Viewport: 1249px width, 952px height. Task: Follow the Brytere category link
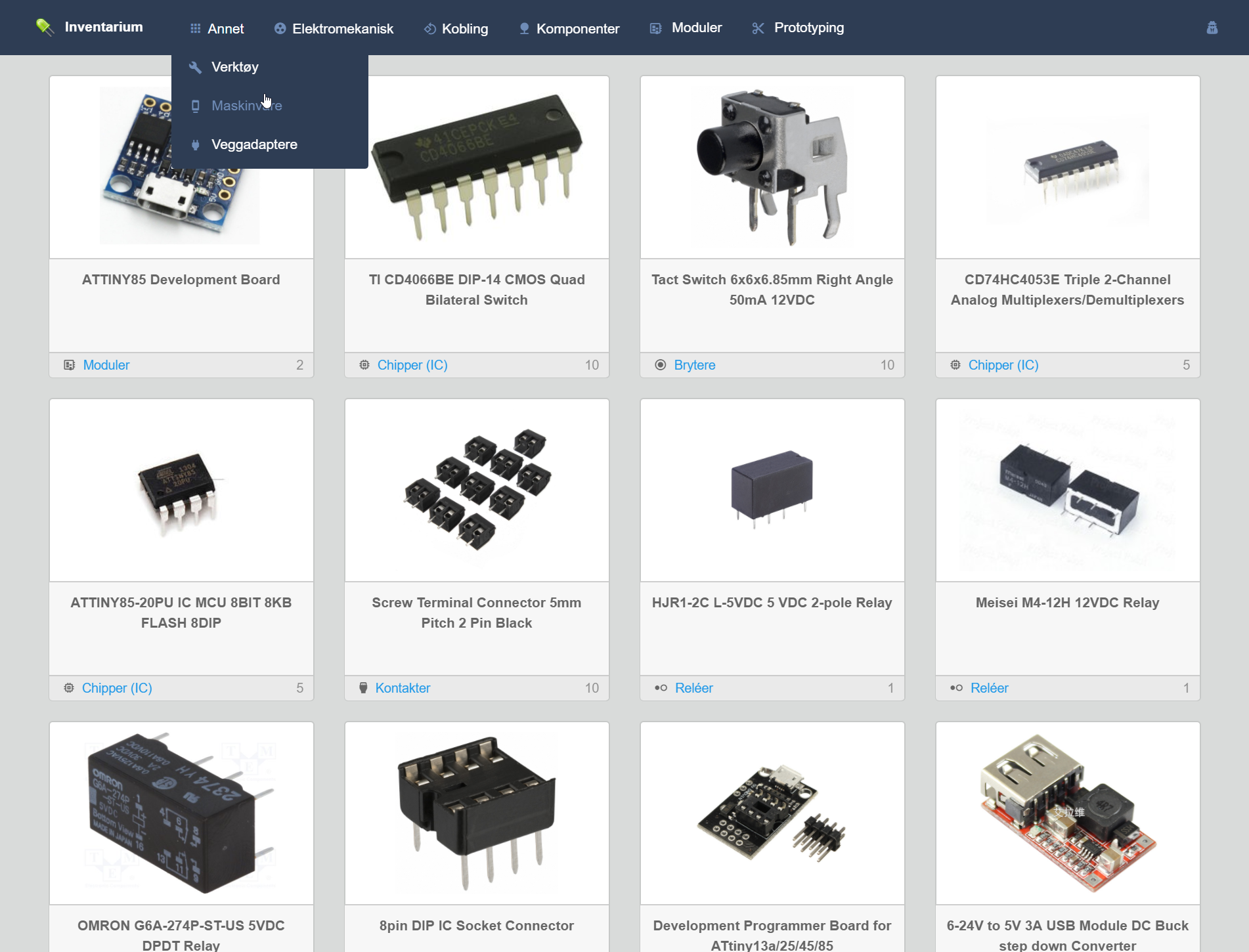[x=695, y=365]
